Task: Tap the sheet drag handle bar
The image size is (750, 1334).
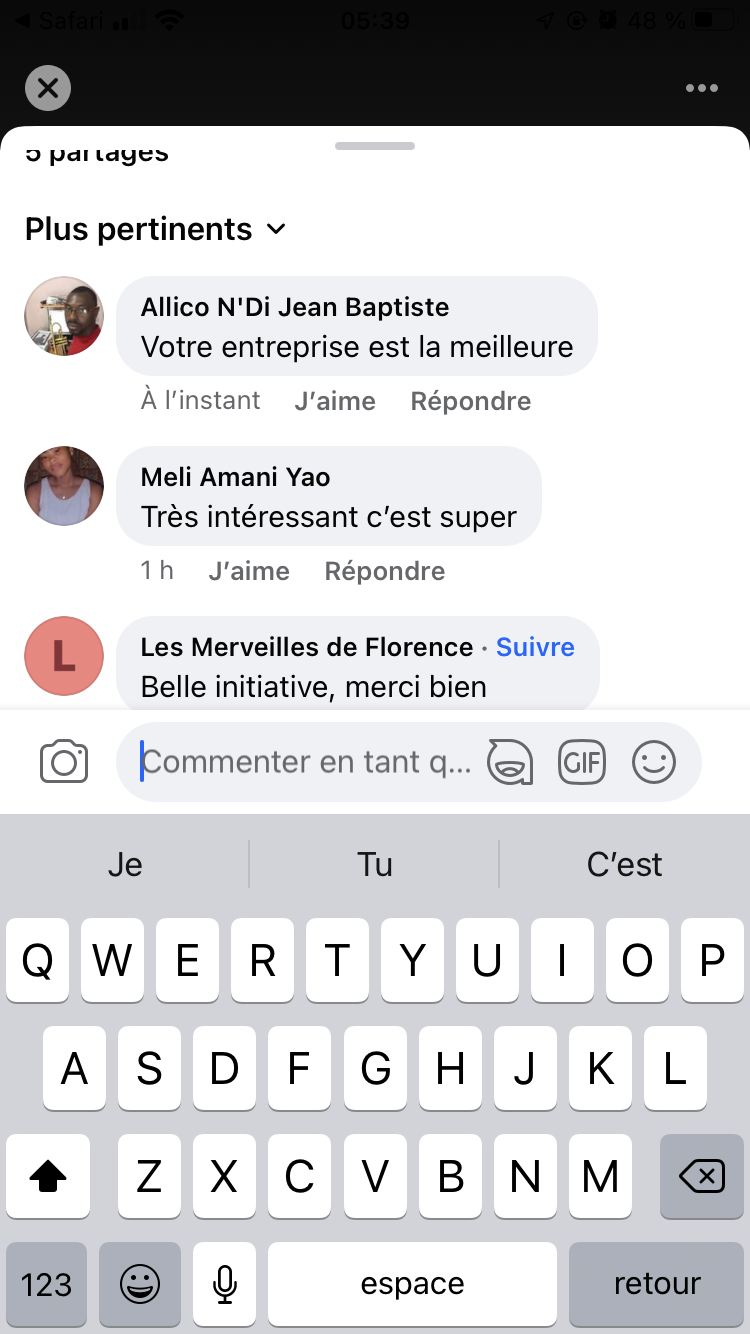Action: point(375,146)
